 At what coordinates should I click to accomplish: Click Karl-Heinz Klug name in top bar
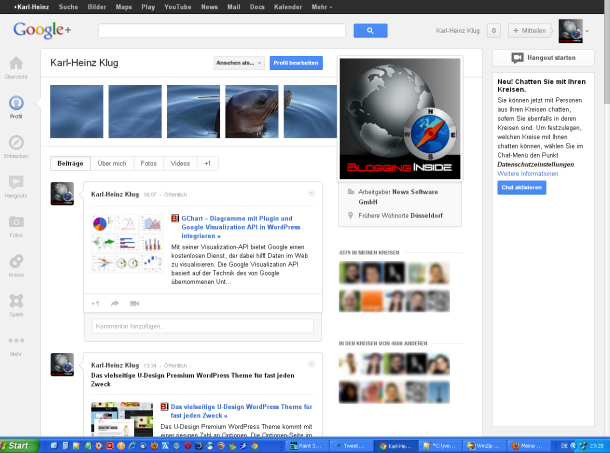click(458, 31)
